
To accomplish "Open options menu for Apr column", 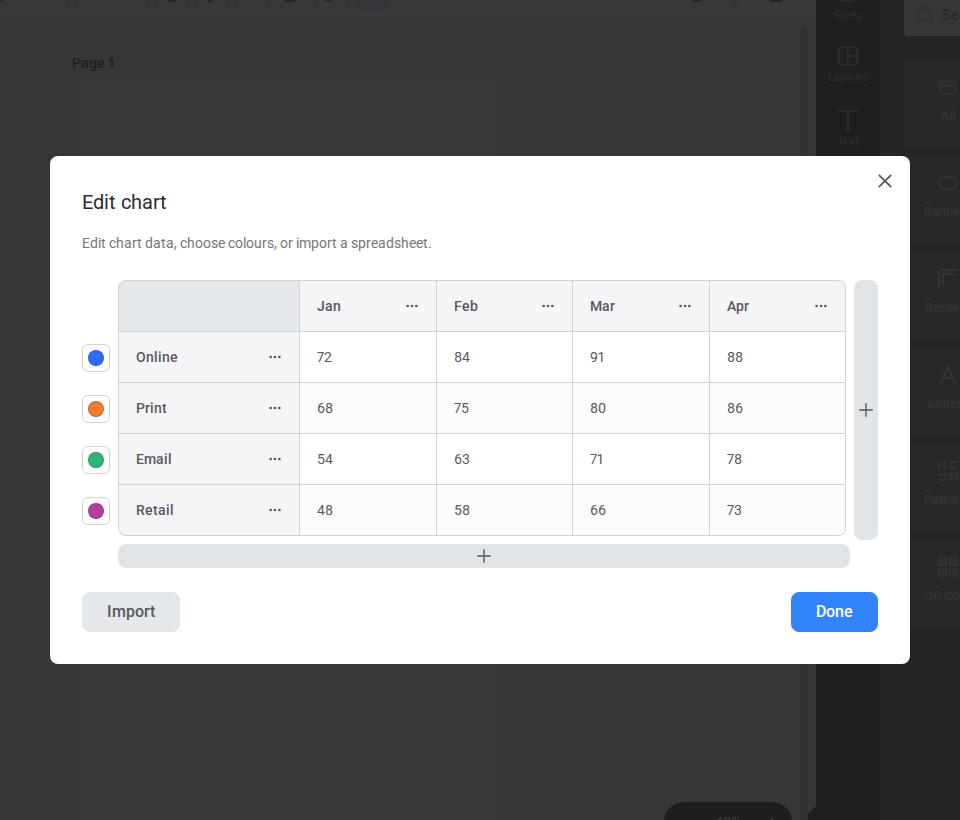I will coord(821,306).
